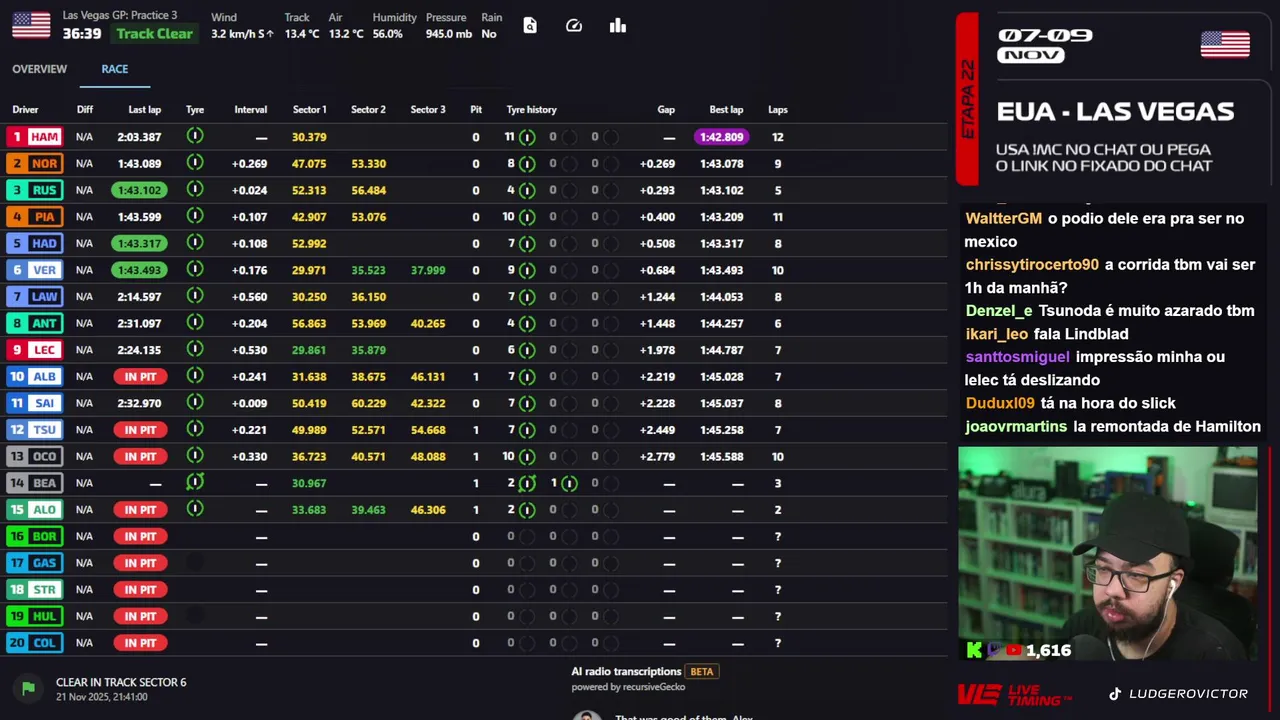Screen dimensions: 1280x720
Task: Click HAM's intermediate tyre icon
Action: click(195, 136)
